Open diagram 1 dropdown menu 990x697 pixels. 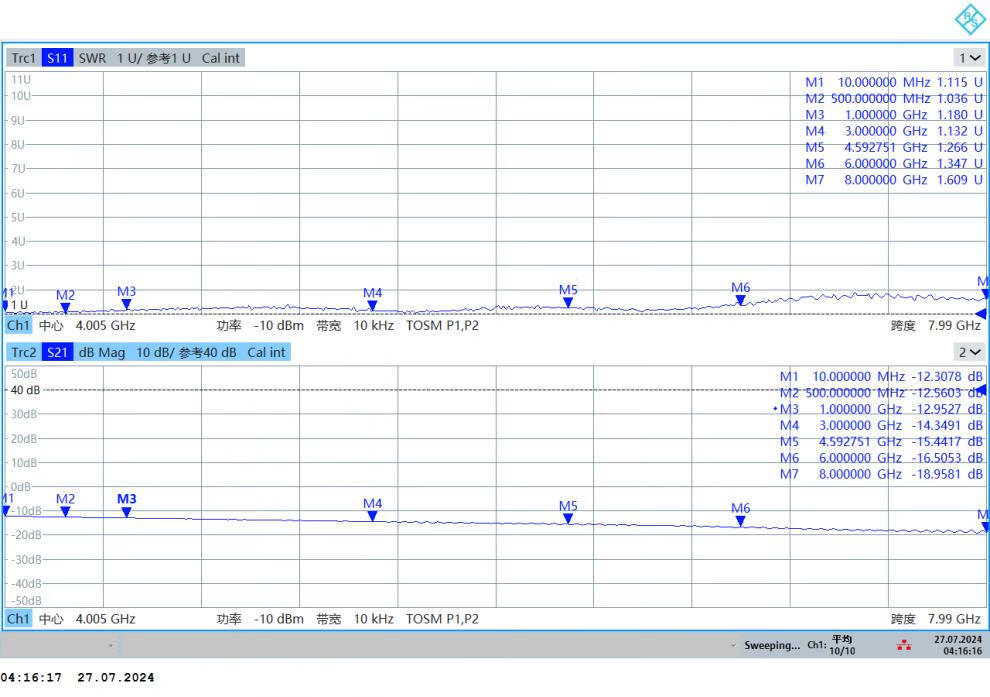tap(970, 58)
